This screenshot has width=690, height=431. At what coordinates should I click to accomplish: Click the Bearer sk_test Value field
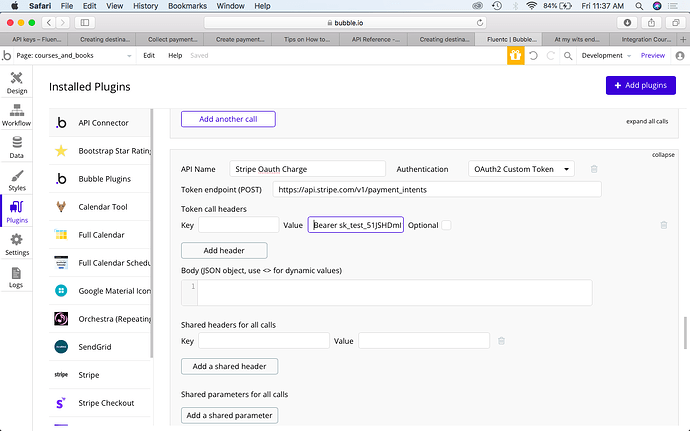click(x=356, y=225)
